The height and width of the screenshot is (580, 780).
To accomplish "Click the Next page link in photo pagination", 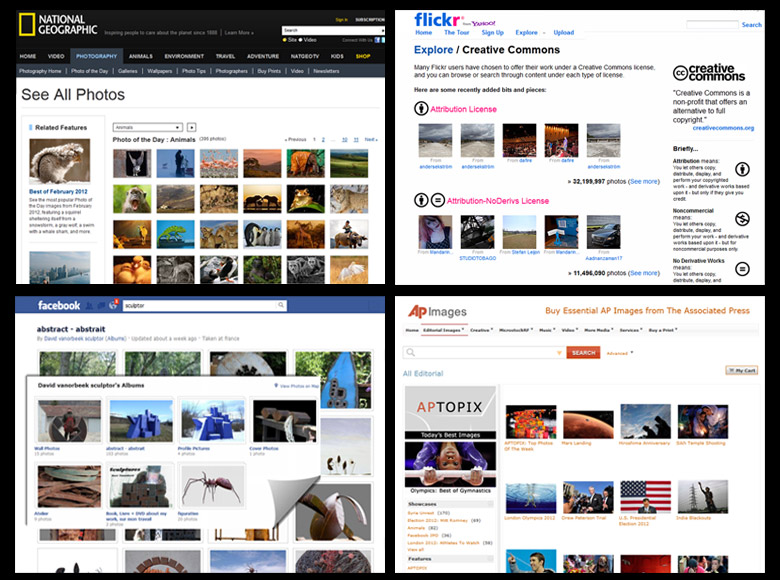I will tap(370, 139).
